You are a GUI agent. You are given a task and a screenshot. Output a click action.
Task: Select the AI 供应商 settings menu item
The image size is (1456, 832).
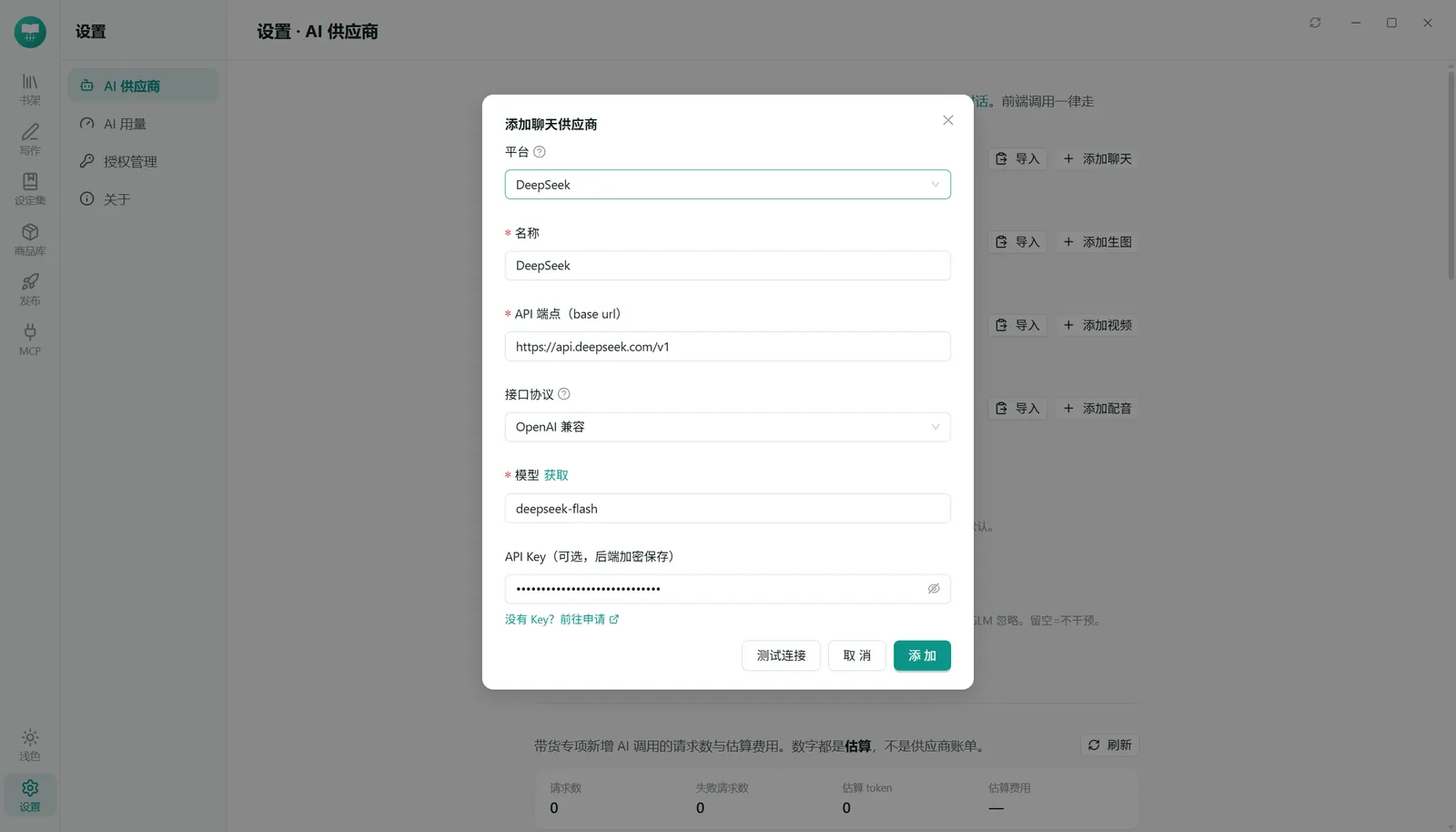coord(143,86)
